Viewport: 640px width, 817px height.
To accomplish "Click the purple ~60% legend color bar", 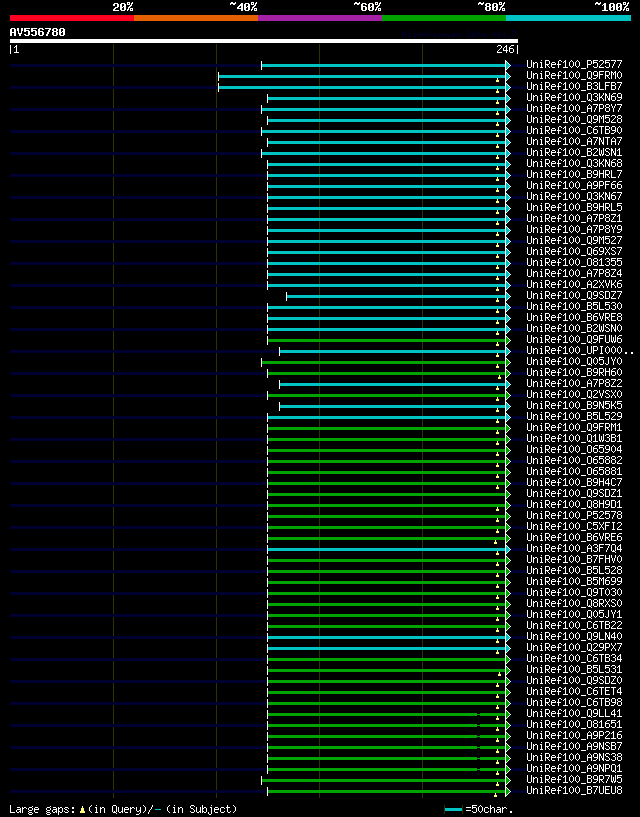I will pyautogui.click(x=320, y=18).
